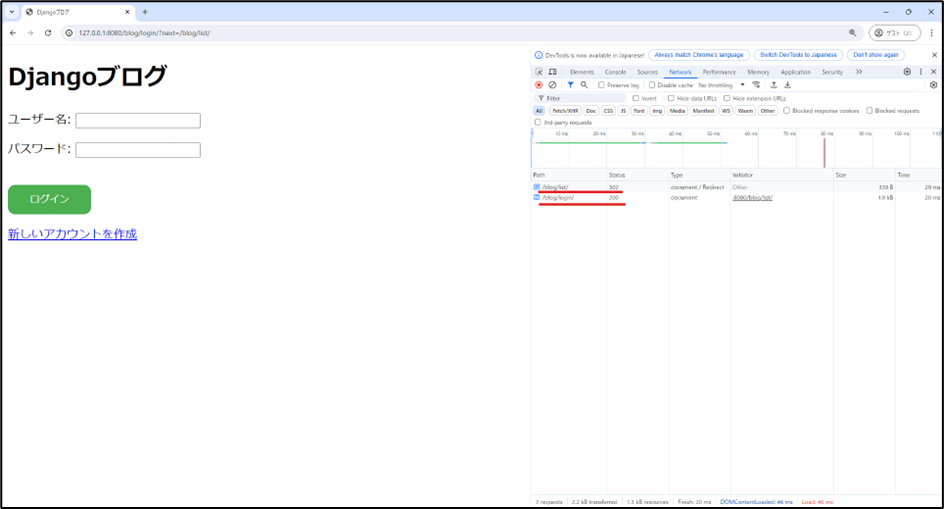Check Blocked response cookies checkbox
Image resolution: width=944 pixels, height=509 pixels.
pyautogui.click(x=786, y=111)
